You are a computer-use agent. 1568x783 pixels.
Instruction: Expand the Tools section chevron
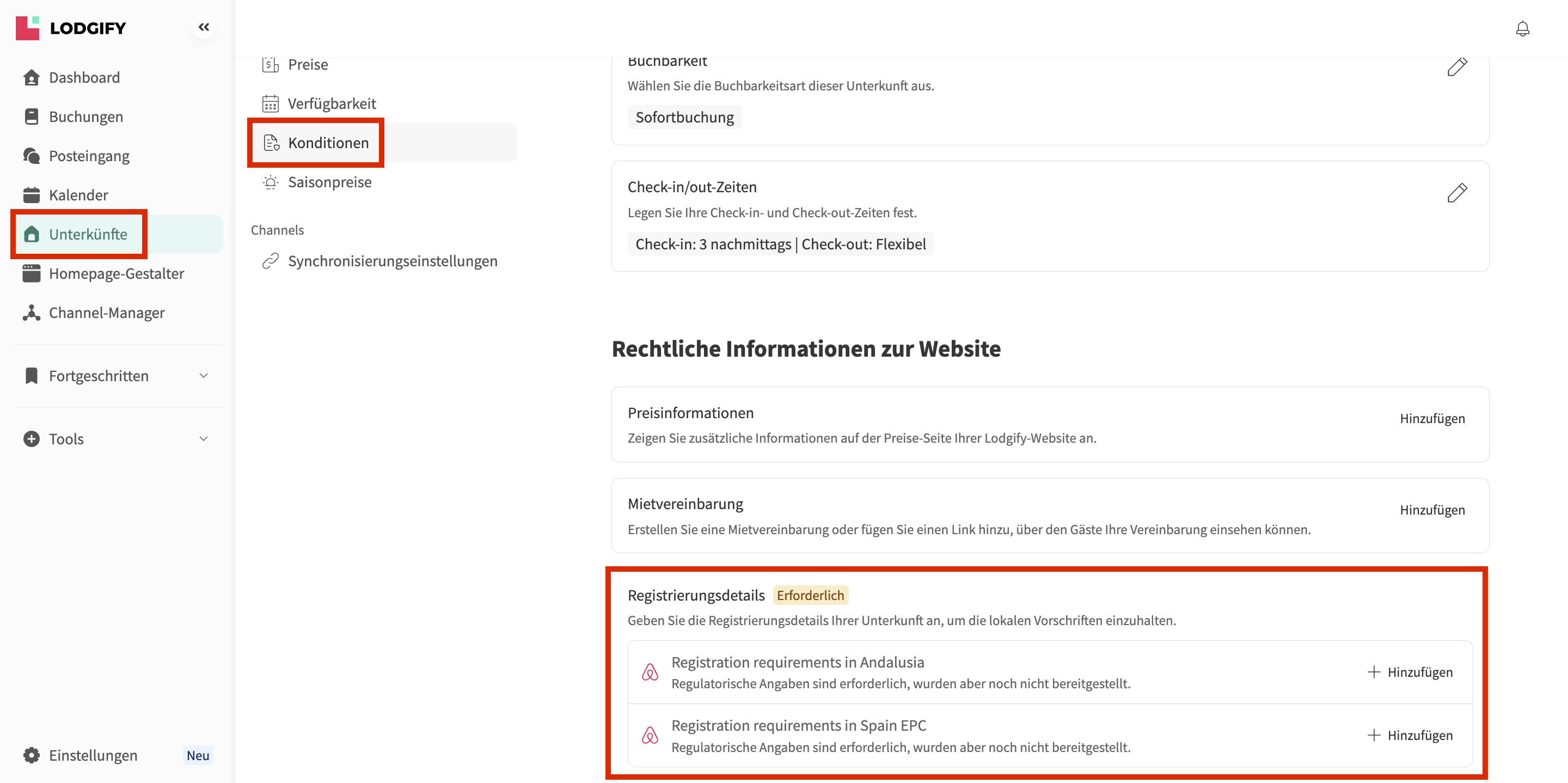203,438
